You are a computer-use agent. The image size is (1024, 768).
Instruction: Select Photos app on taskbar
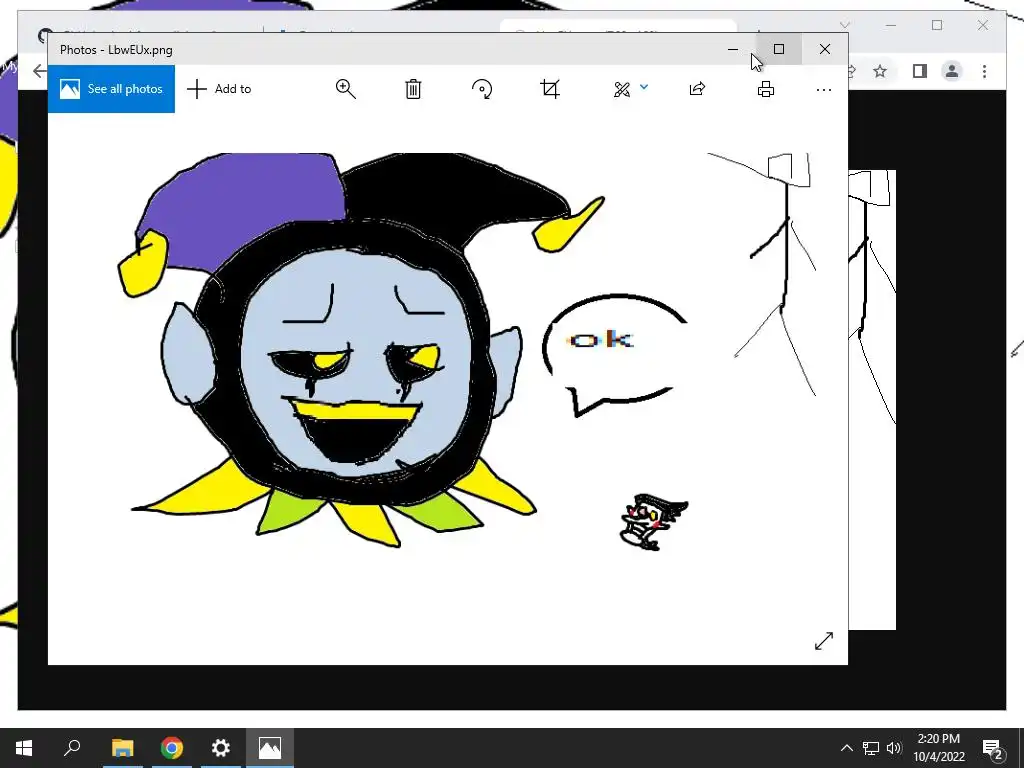tap(270, 748)
